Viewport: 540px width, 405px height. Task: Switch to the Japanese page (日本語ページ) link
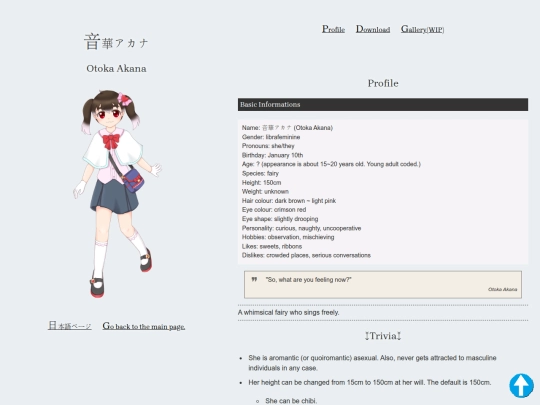[70, 326]
